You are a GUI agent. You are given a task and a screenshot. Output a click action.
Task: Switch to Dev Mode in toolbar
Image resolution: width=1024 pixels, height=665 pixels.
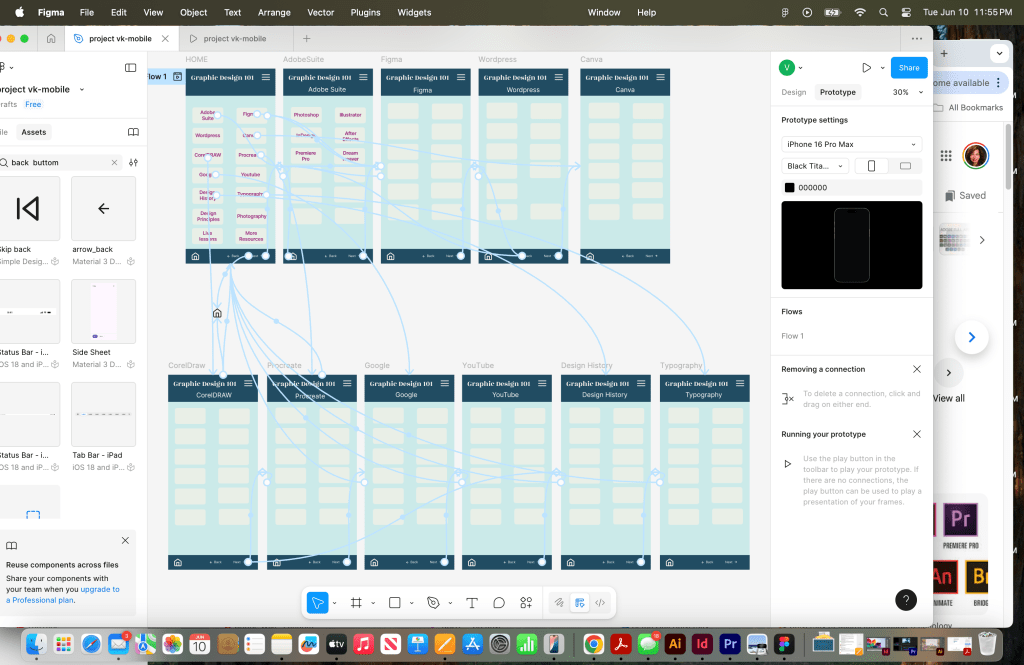click(x=600, y=603)
